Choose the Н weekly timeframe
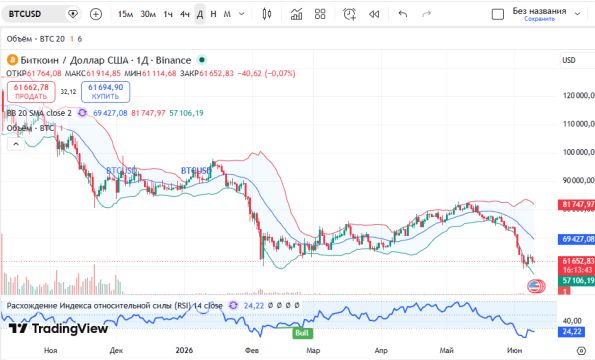 click(213, 14)
